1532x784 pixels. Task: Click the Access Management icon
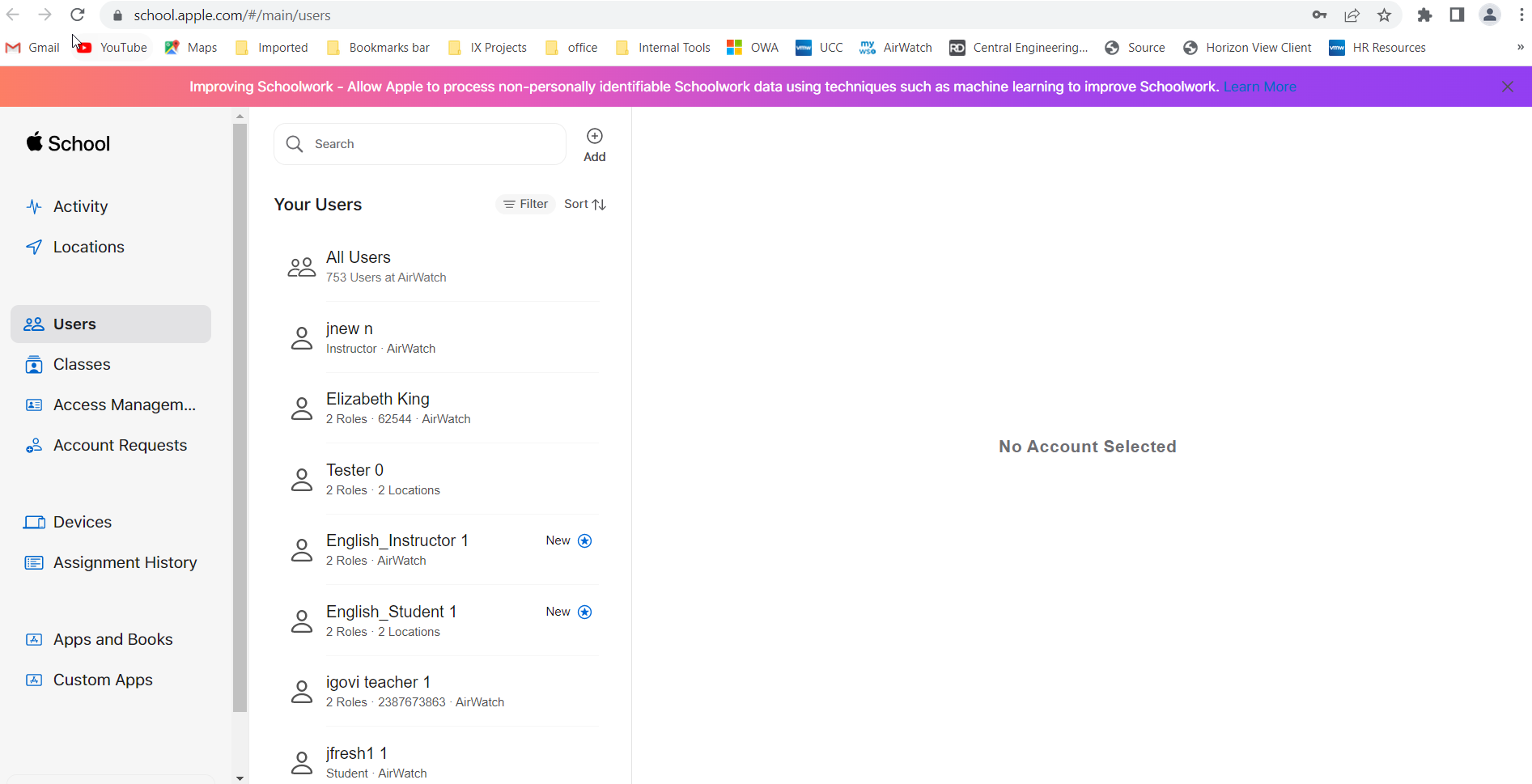(34, 405)
